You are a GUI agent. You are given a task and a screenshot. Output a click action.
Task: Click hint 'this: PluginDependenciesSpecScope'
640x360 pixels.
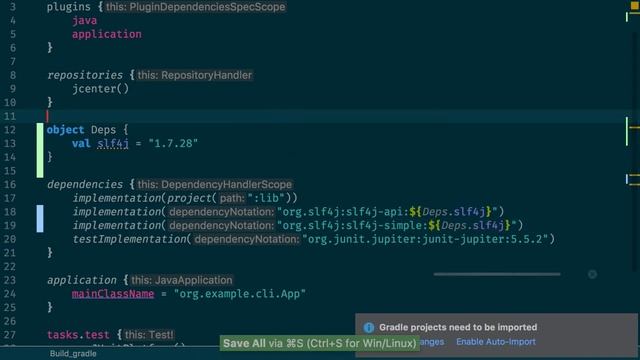[196, 7]
